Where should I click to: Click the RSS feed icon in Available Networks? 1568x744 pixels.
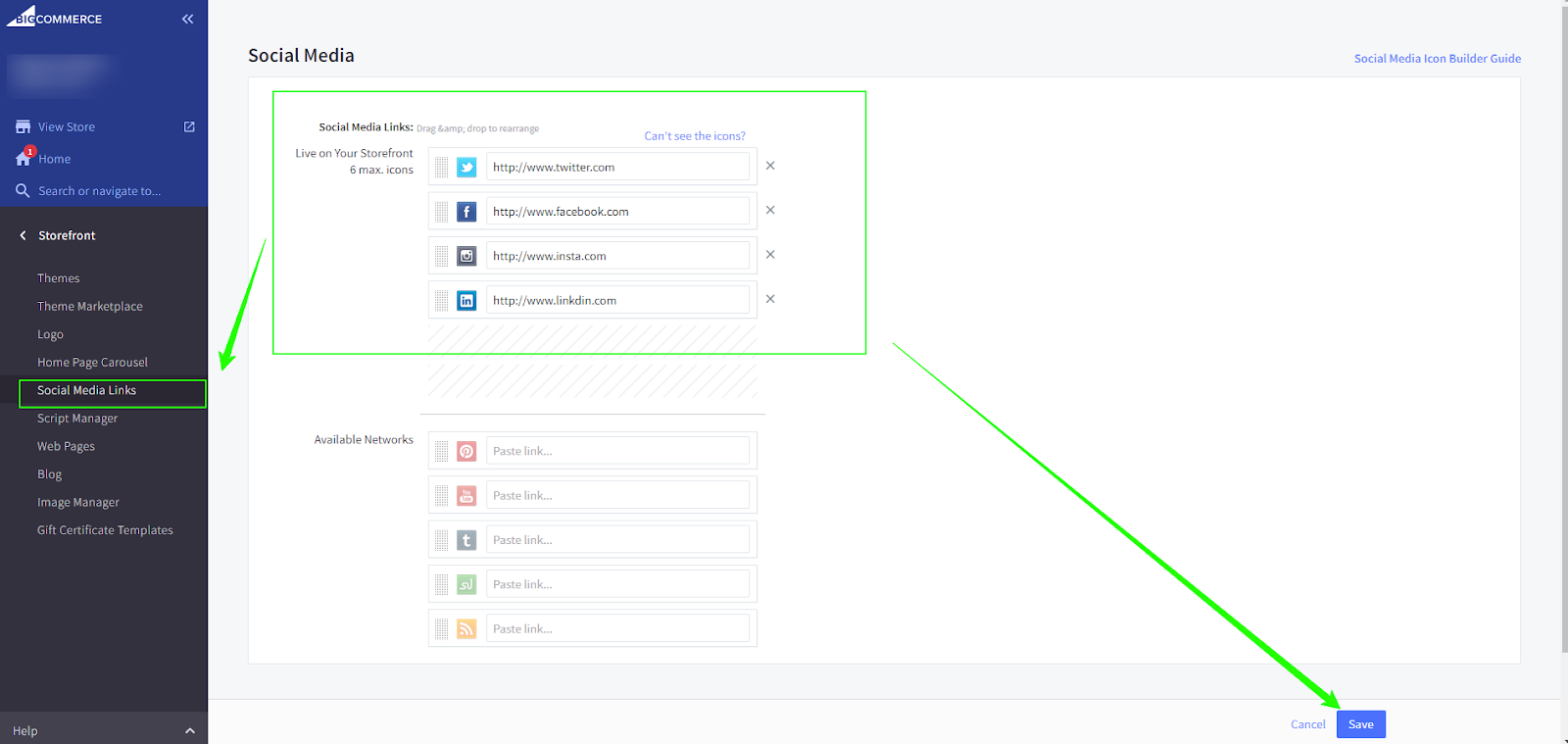point(466,629)
